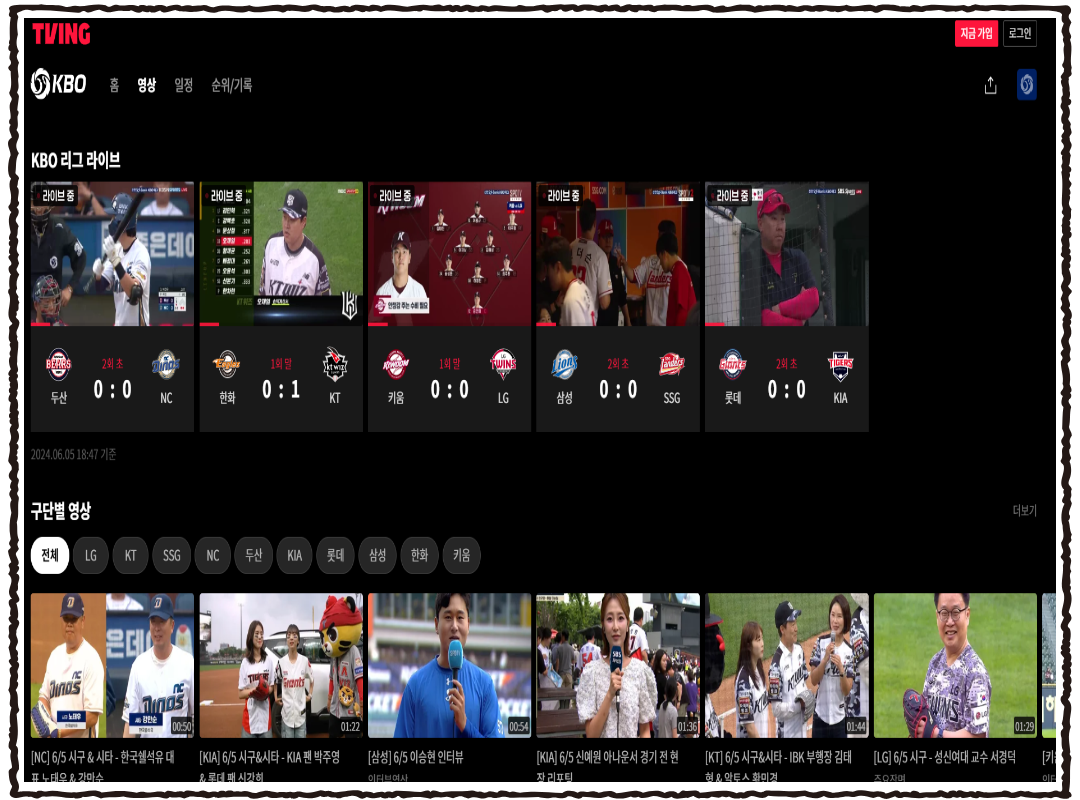Click the KBO league logo
The height and width of the screenshot is (800, 1080).
pyautogui.click(x=59, y=84)
